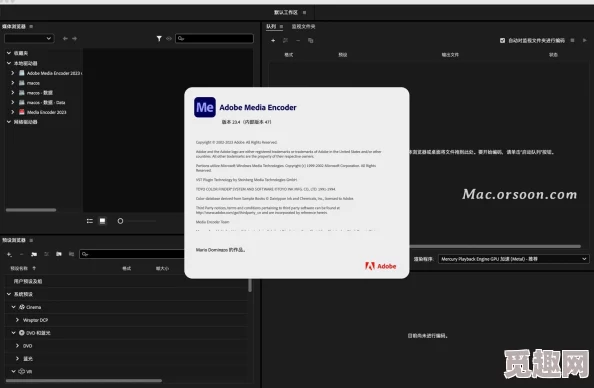
Task: Click the export presets icon
Action: (71, 254)
